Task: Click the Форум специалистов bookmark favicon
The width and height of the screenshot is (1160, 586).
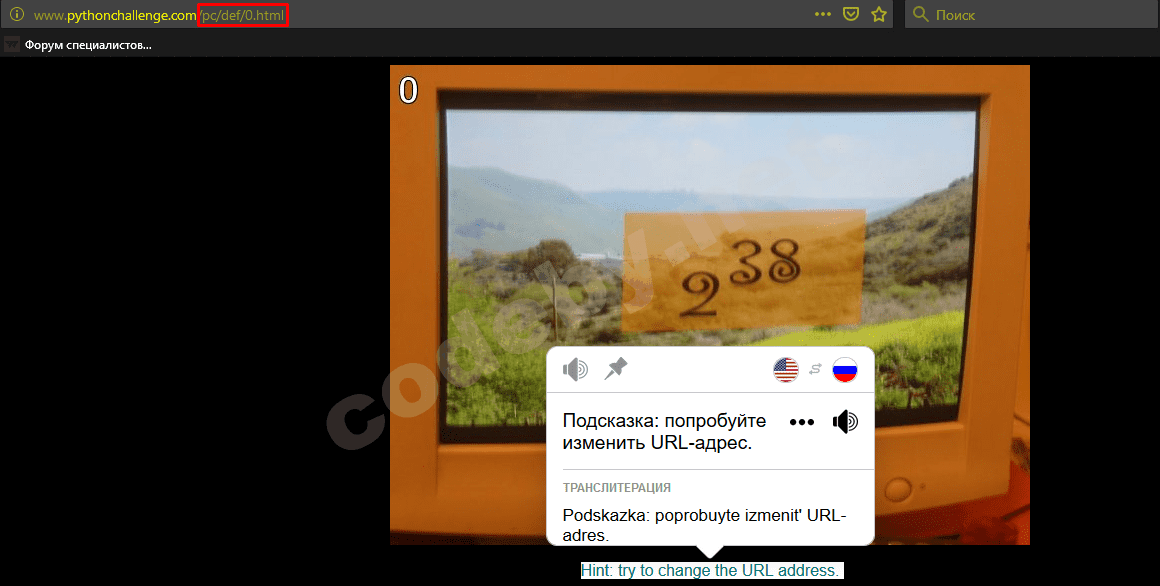Action: click(x=11, y=45)
